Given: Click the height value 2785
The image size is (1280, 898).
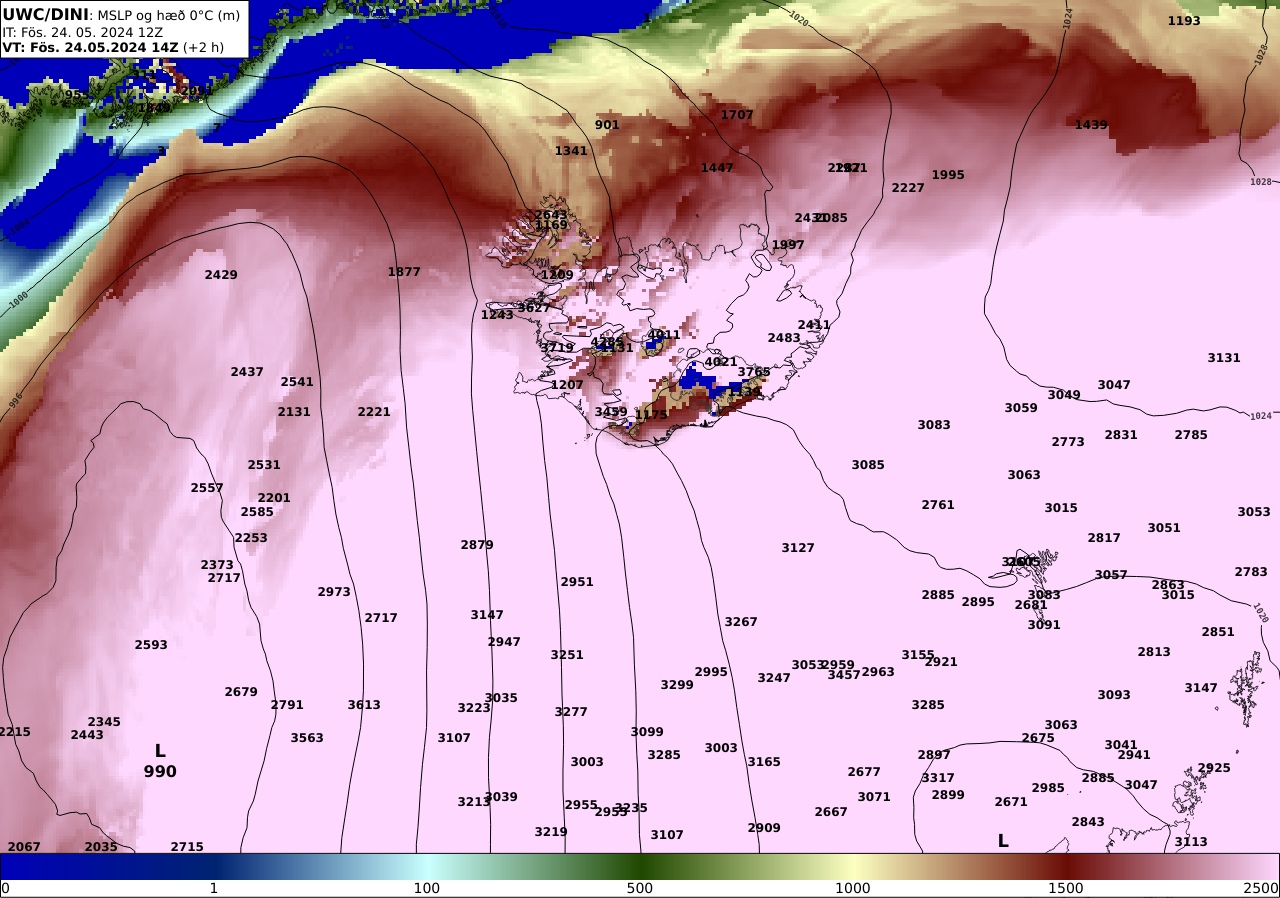Looking at the screenshot, I should [x=1191, y=435].
